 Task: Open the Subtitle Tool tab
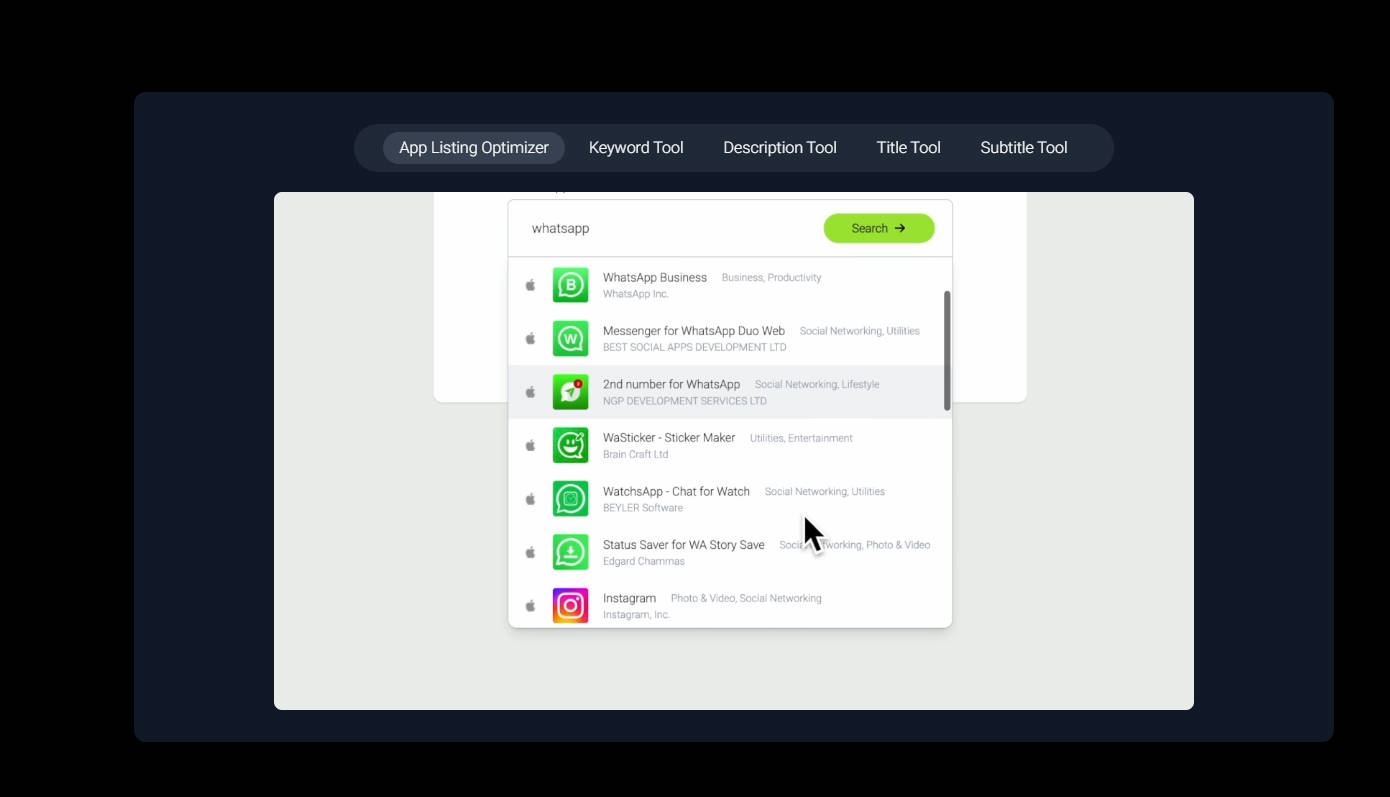(x=1024, y=148)
